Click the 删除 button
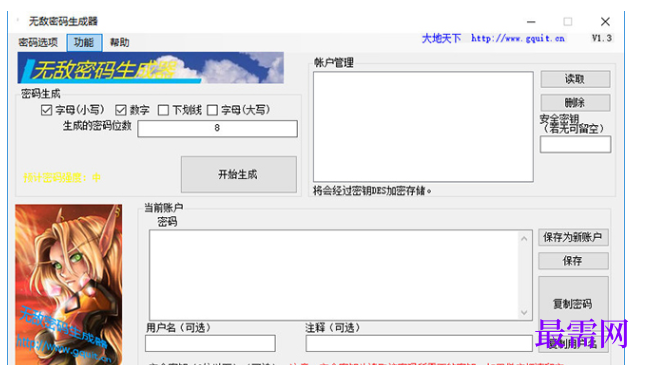The height and width of the screenshot is (365, 647). pos(575,102)
